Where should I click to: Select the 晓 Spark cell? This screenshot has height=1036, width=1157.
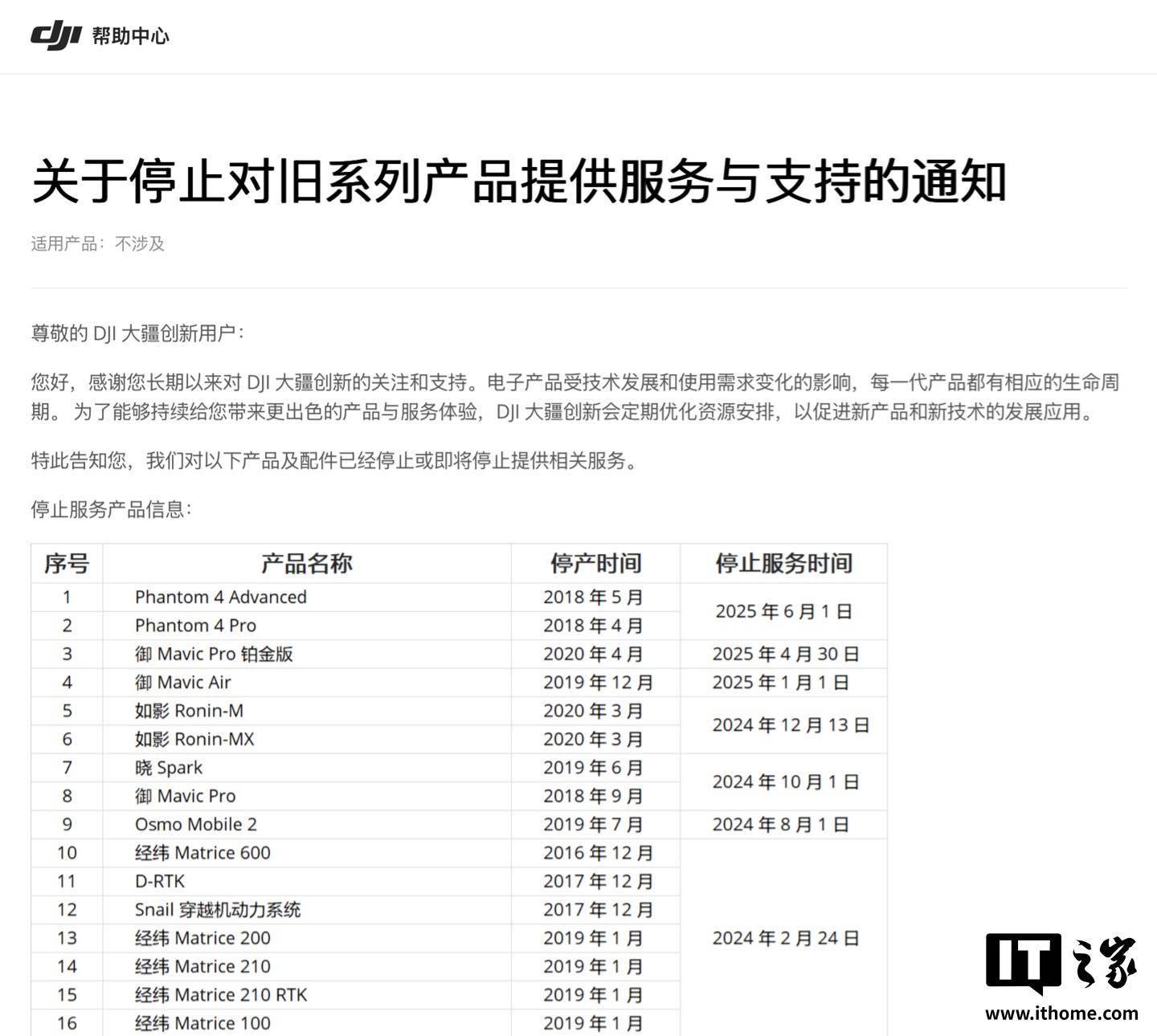click(307, 768)
